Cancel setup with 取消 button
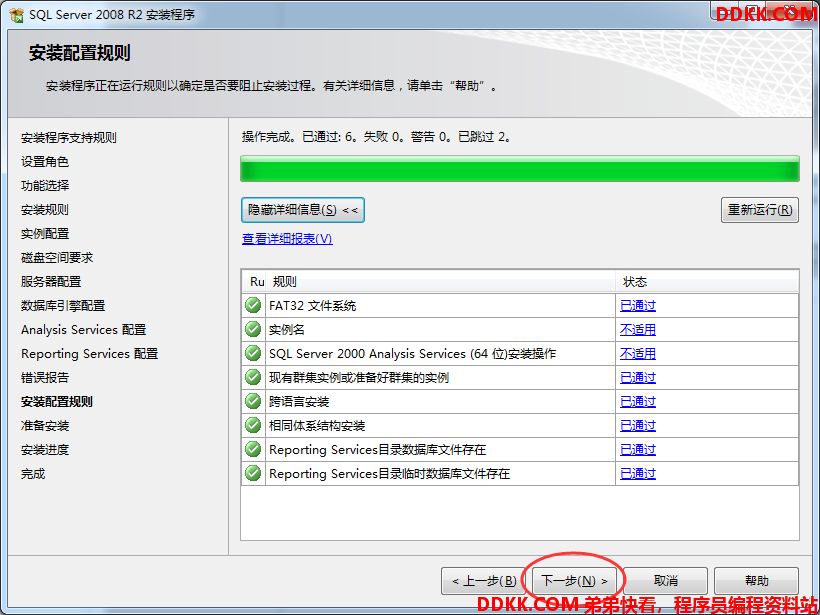820x615 pixels. pos(666,580)
